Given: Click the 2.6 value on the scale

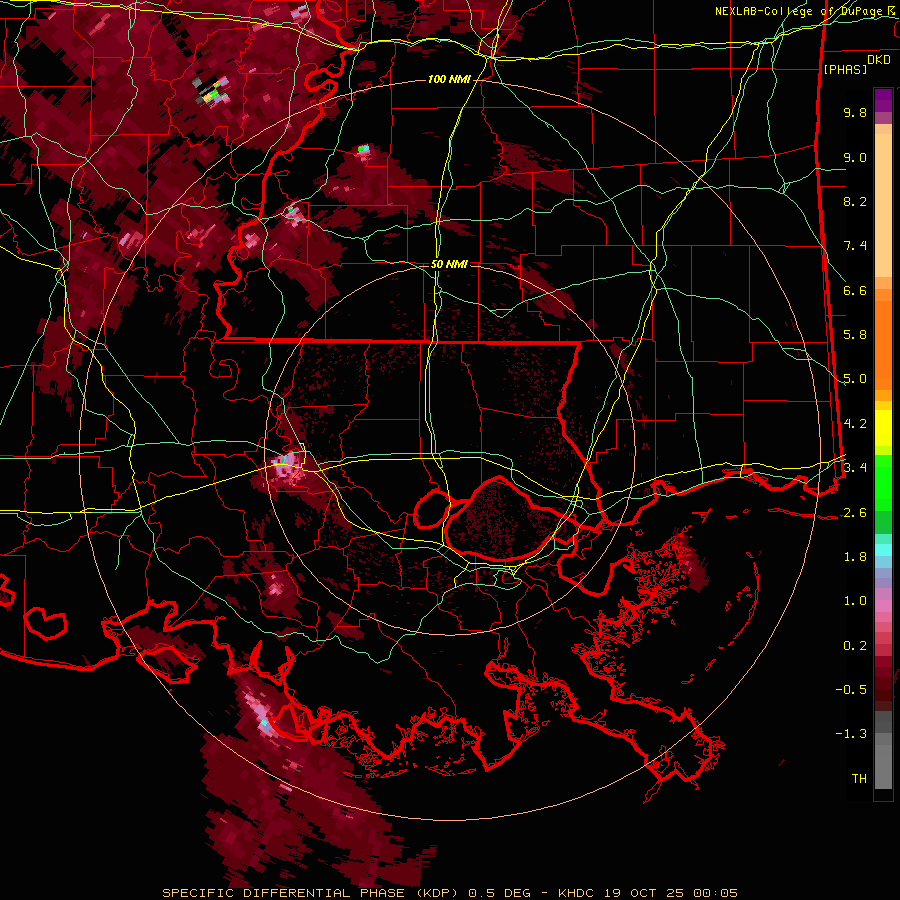Looking at the screenshot, I should click(x=855, y=513).
